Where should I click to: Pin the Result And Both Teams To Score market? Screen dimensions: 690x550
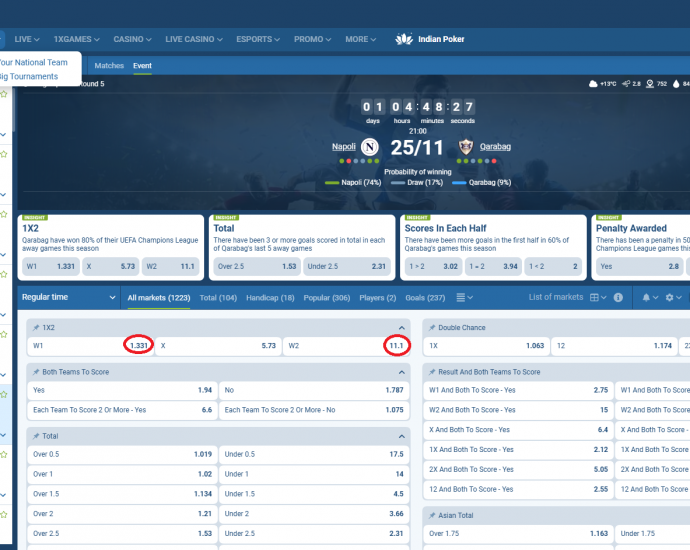432,372
